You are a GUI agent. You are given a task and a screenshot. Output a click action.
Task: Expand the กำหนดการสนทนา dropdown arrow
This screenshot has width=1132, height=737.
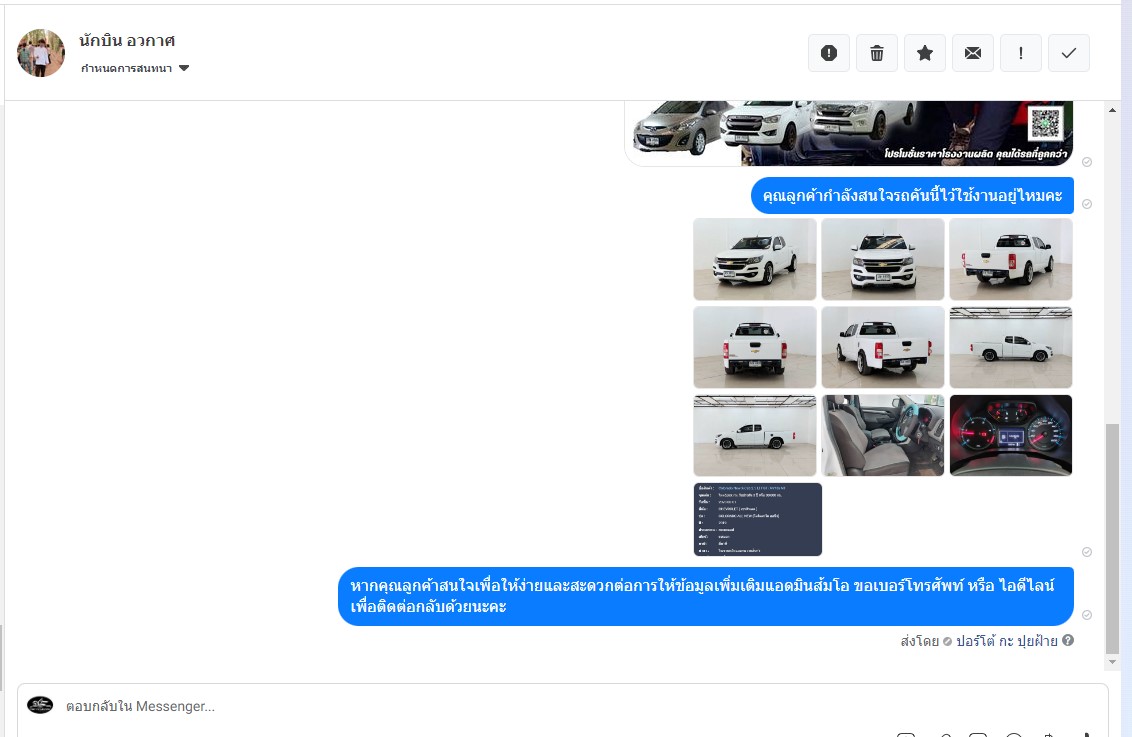(x=183, y=68)
